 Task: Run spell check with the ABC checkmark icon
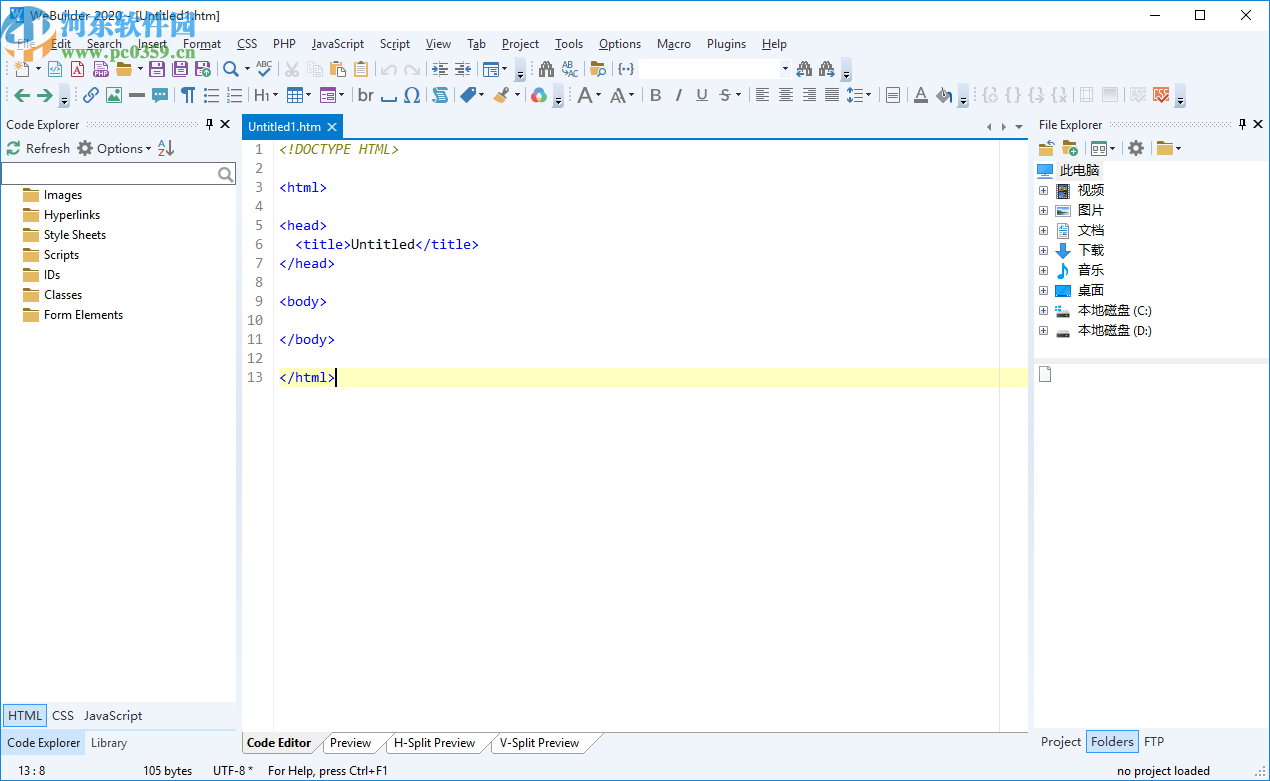click(x=264, y=69)
